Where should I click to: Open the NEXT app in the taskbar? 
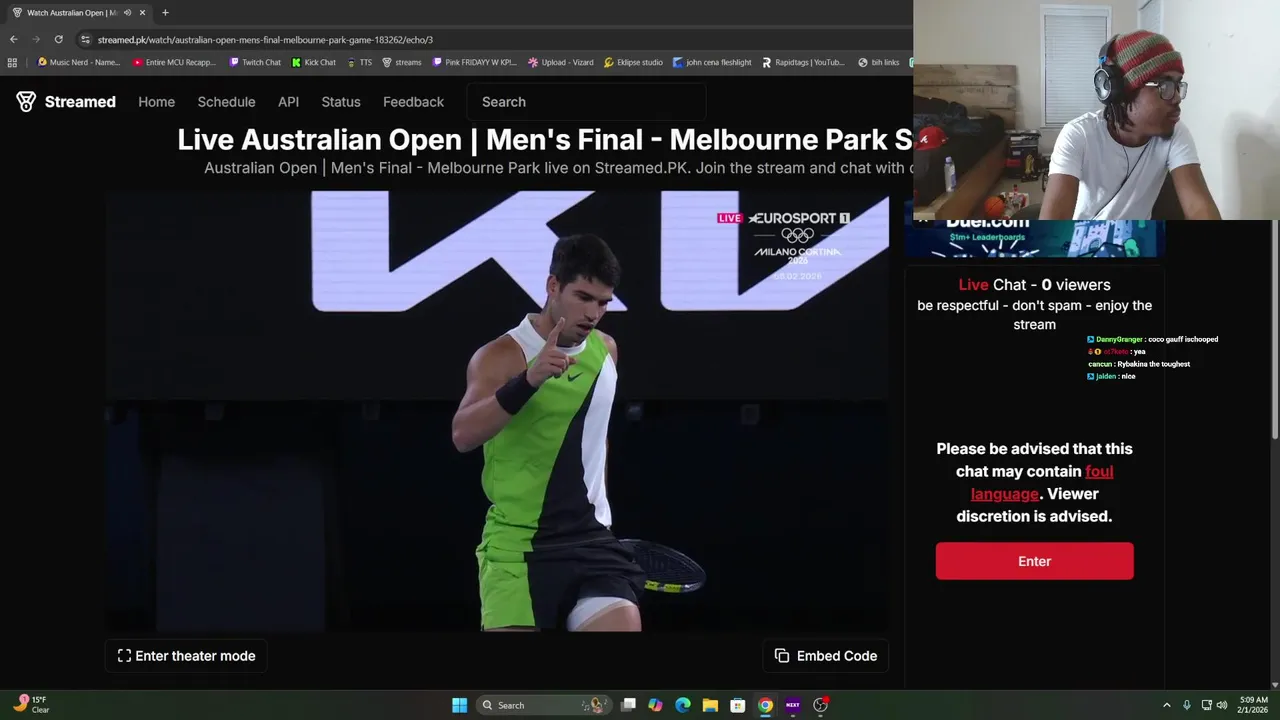[x=792, y=705]
